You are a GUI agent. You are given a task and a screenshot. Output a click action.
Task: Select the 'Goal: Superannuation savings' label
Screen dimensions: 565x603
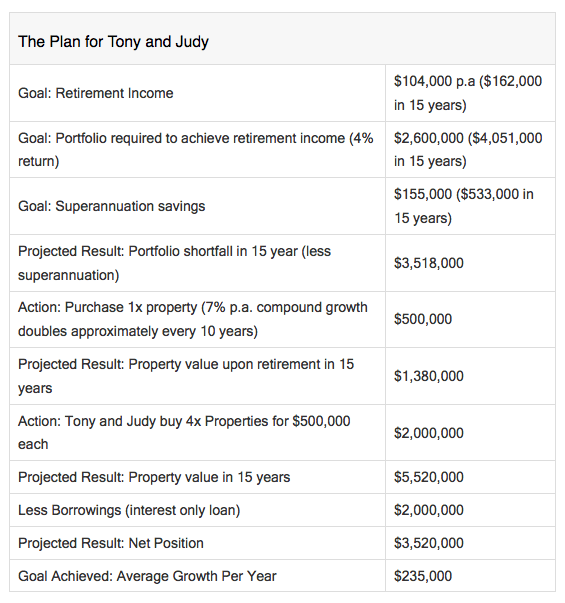(112, 206)
